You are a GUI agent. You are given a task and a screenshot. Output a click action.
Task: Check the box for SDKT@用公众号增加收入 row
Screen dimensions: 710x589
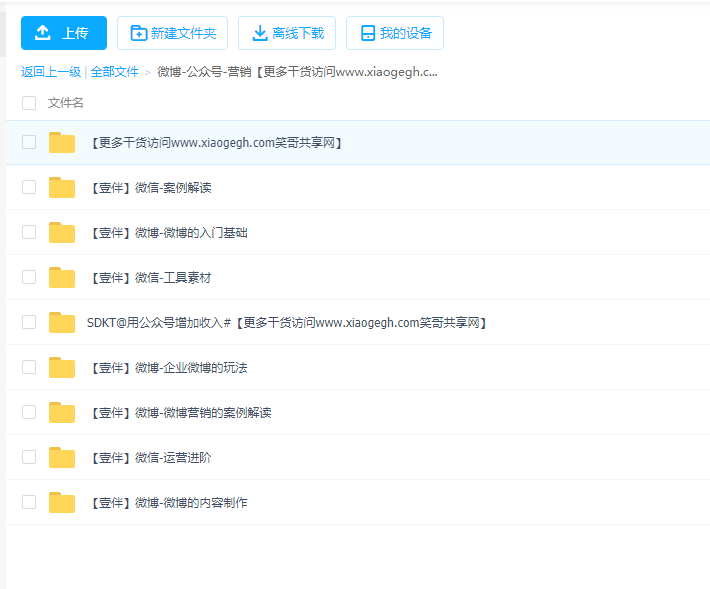click(29, 322)
